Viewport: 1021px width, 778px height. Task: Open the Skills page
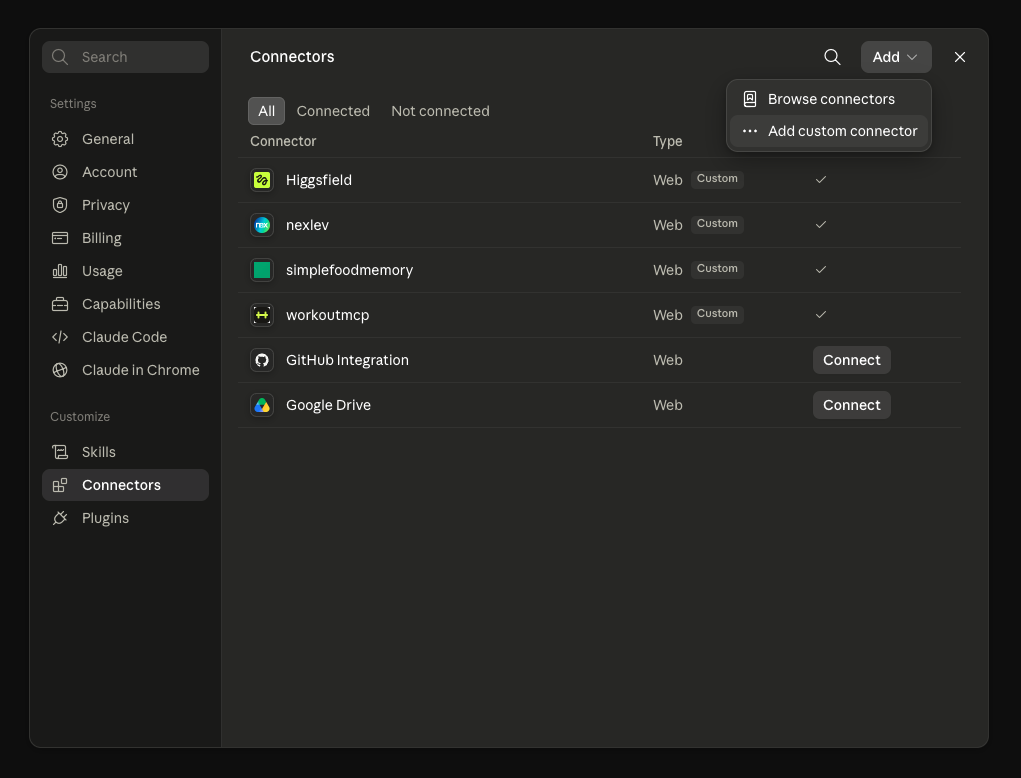tap(125, 452)
